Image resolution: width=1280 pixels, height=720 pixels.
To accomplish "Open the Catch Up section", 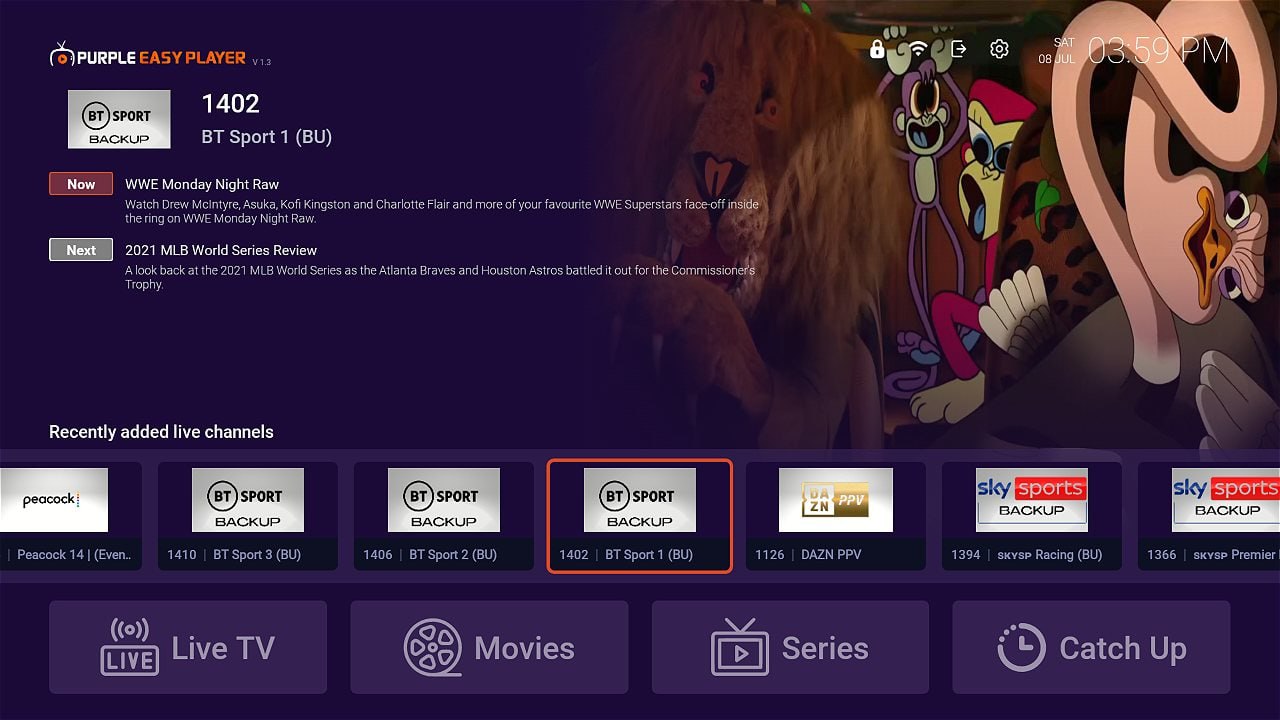I will click(1091, 647).
